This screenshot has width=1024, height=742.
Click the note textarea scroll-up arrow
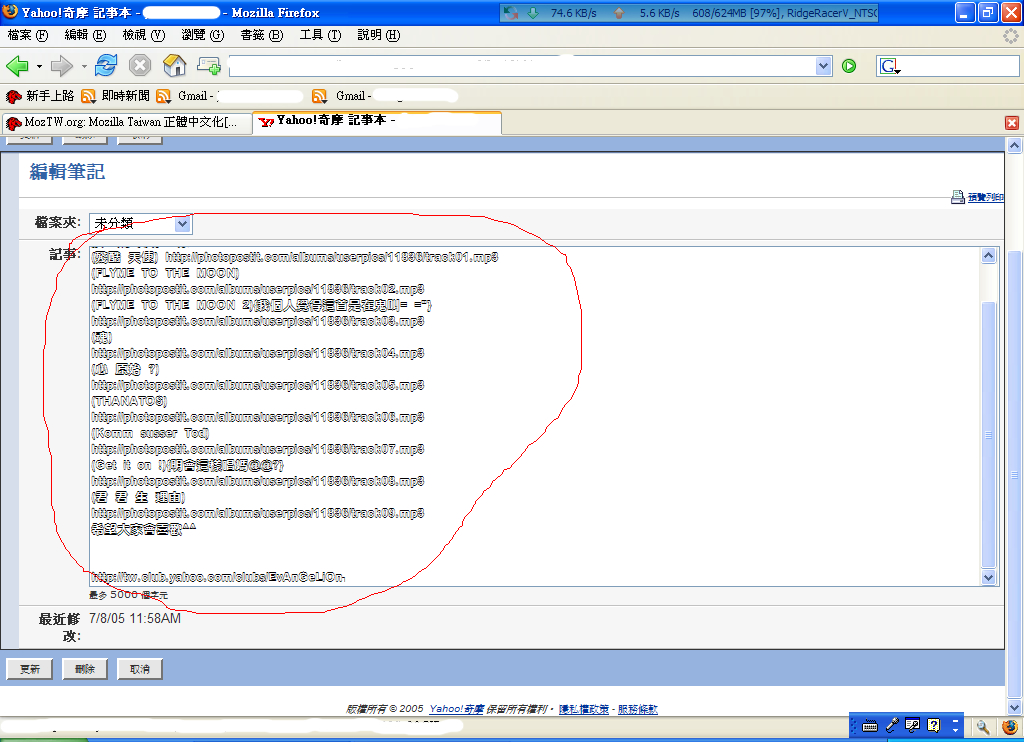pos(988,255)
